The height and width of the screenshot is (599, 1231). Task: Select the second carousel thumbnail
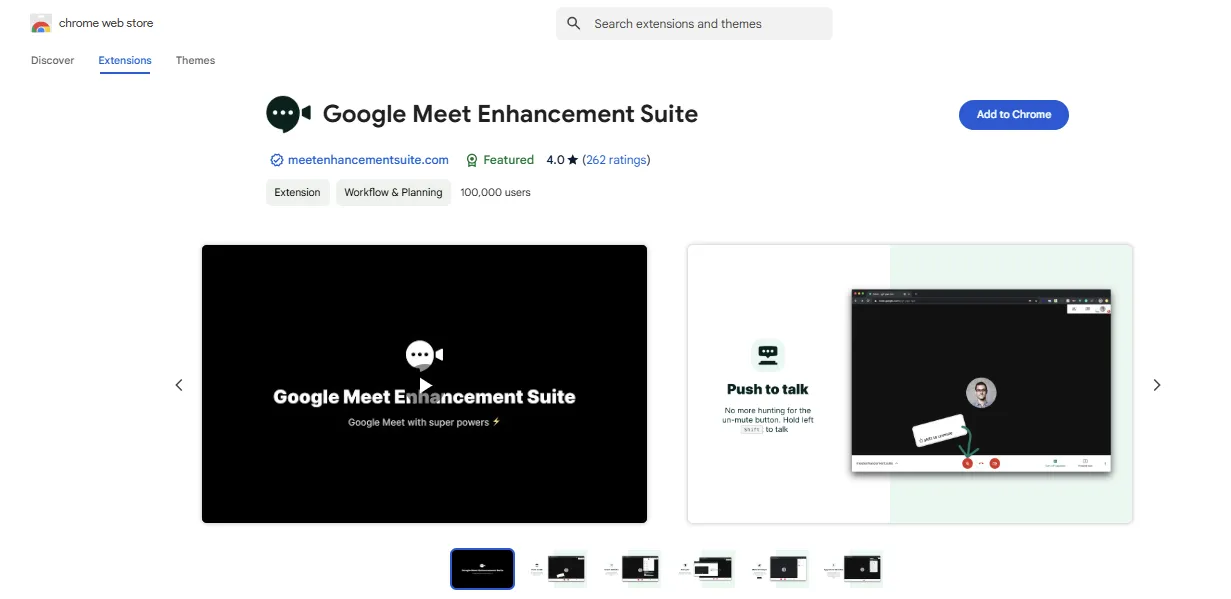point(556,568)
